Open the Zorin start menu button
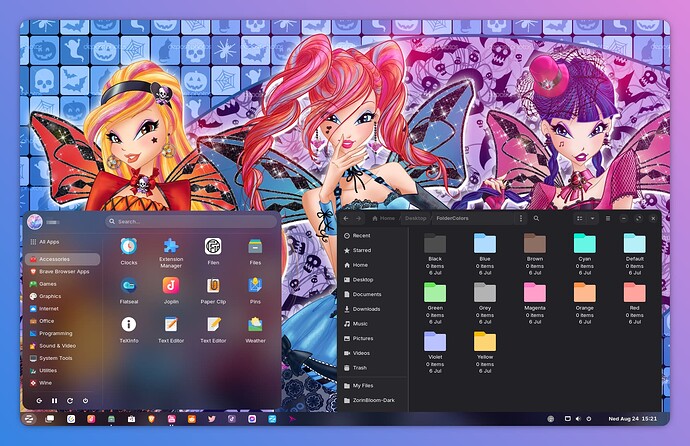The width and height of the screenshot is (690, 446). pos(29,419)
